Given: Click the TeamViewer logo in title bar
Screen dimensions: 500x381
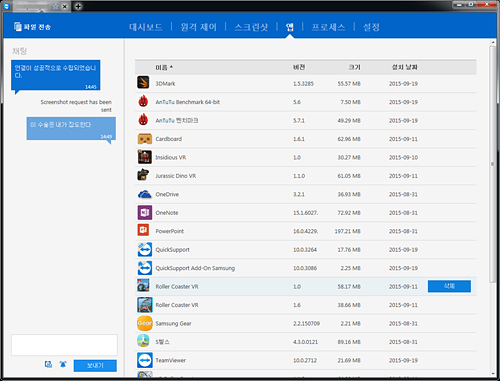Looking at the screenshot, I should (6, 6).
